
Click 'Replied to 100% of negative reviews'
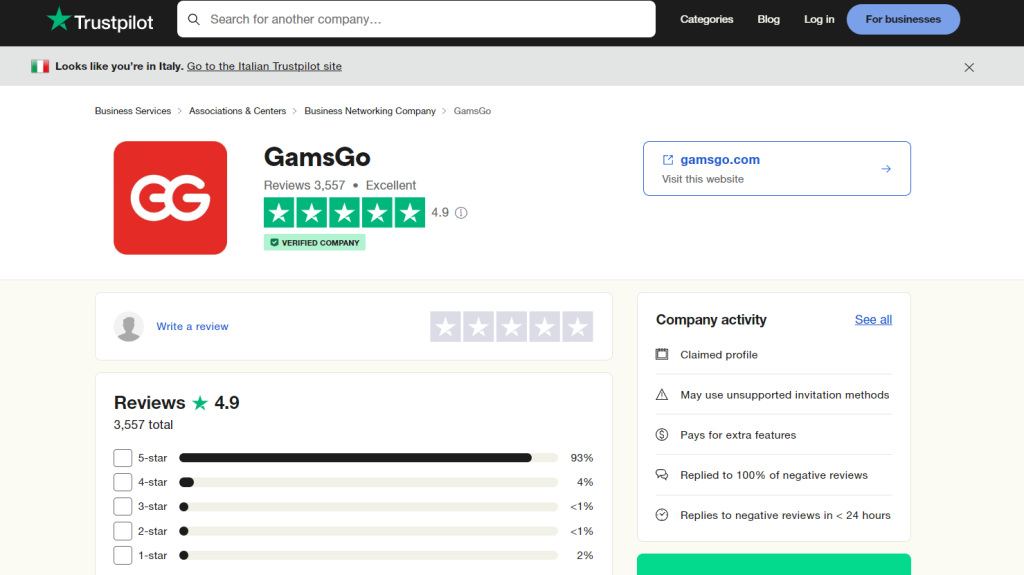pos(774,475)
